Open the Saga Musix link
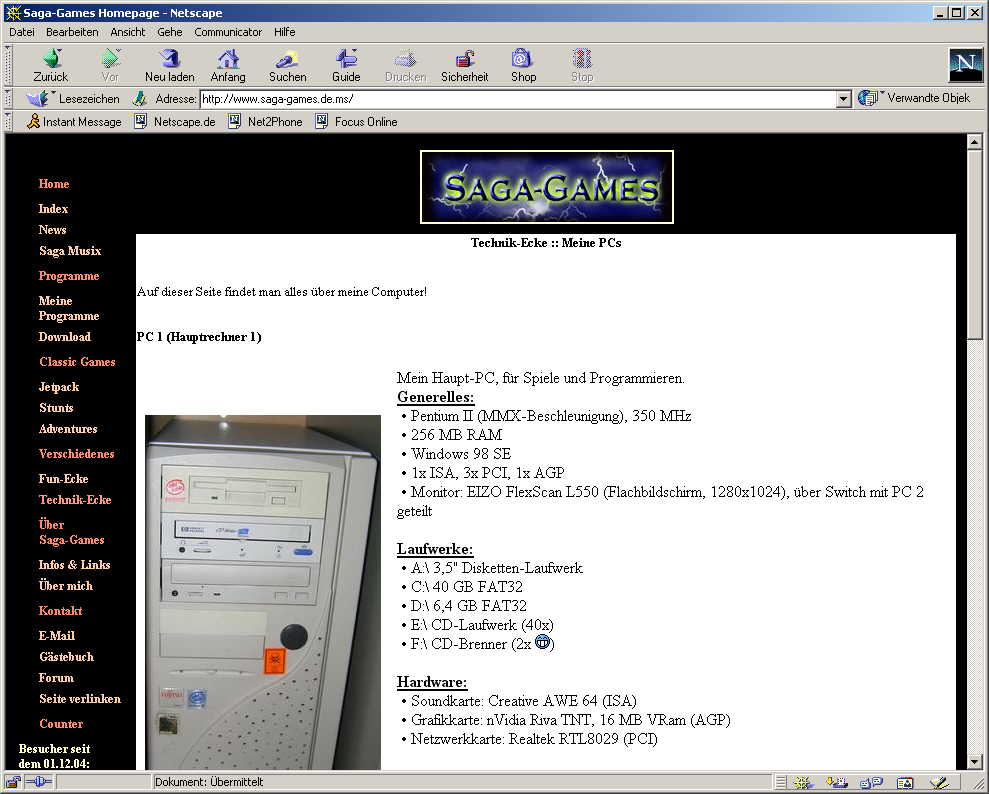 [x=70, y=251]
